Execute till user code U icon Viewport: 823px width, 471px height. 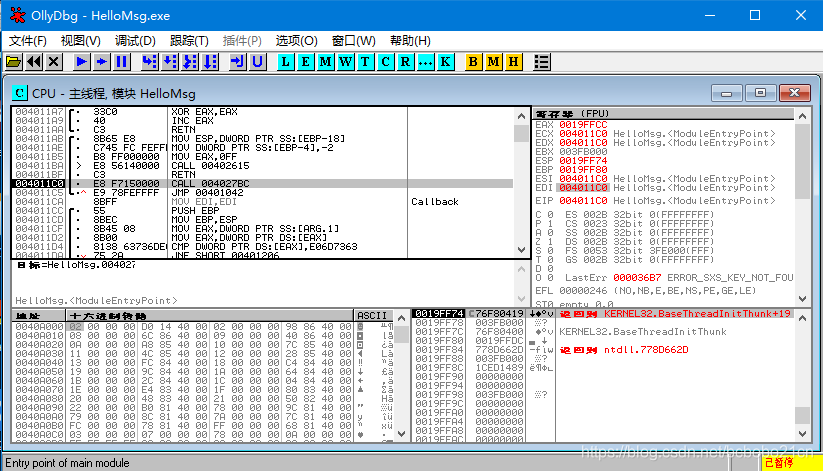click(x=257, y=62)
